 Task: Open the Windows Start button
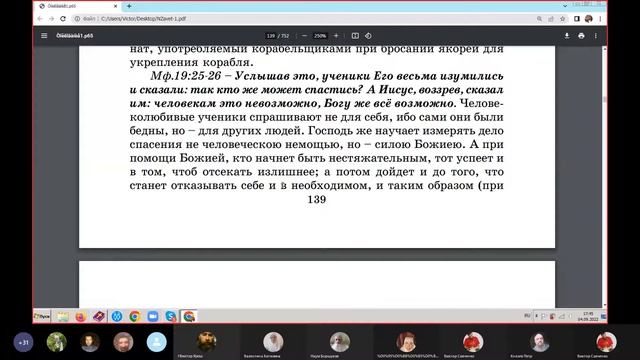click(42, 316)
